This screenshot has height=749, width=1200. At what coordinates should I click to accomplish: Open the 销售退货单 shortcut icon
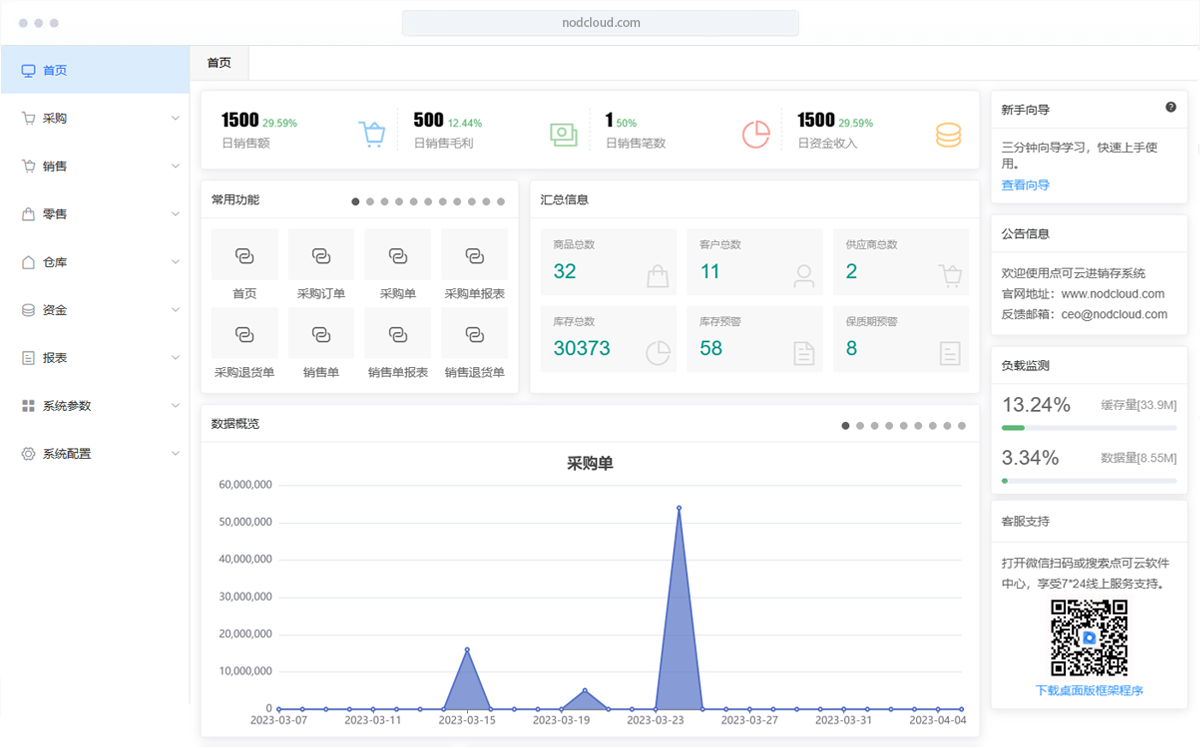(474, 334)
